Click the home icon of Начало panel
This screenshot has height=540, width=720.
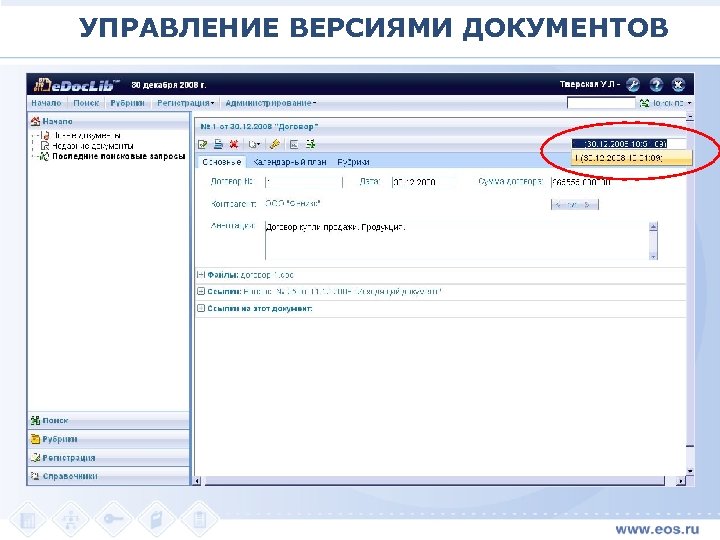tap(35, 121)
